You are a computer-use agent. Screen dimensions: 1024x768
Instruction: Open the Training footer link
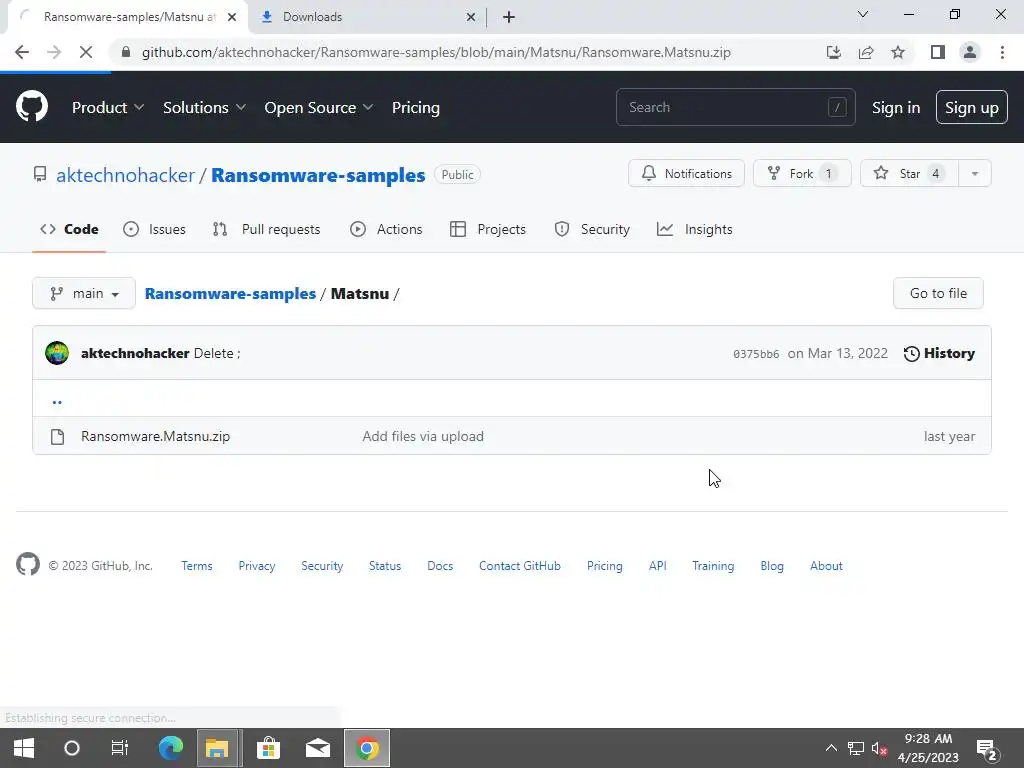pyautogui.click(x=713, y=566)
